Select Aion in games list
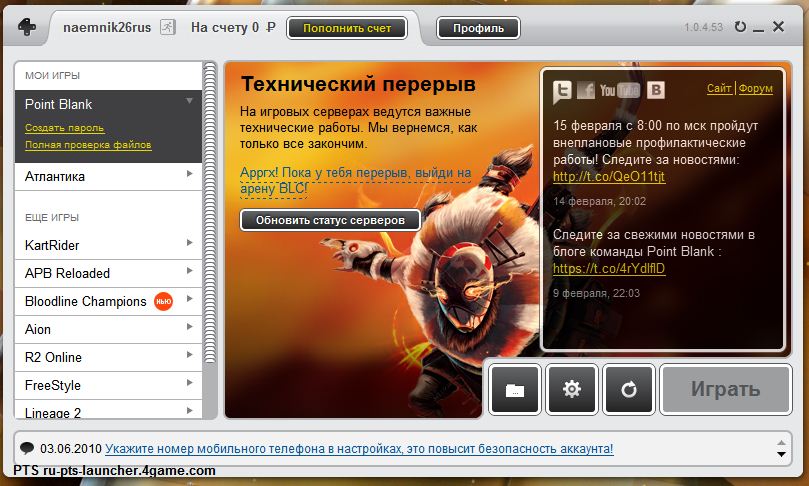This screenshot has width=809, height=486. point(108,329)
